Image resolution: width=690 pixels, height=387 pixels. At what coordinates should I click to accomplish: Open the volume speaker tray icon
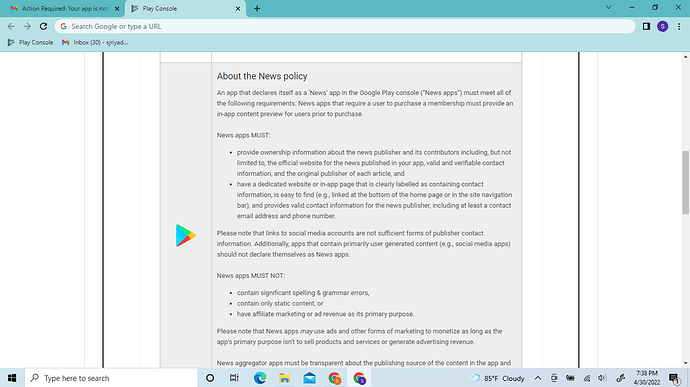(x=602, y=378)
